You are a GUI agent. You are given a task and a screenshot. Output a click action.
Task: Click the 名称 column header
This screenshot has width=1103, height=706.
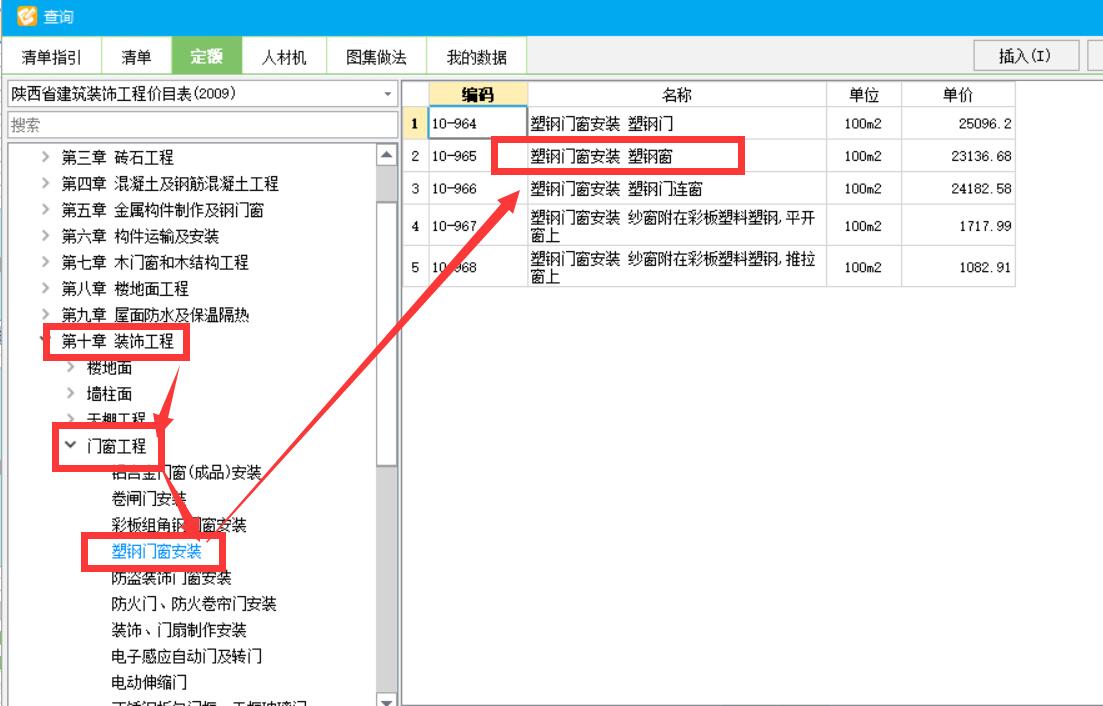(677, 94)
